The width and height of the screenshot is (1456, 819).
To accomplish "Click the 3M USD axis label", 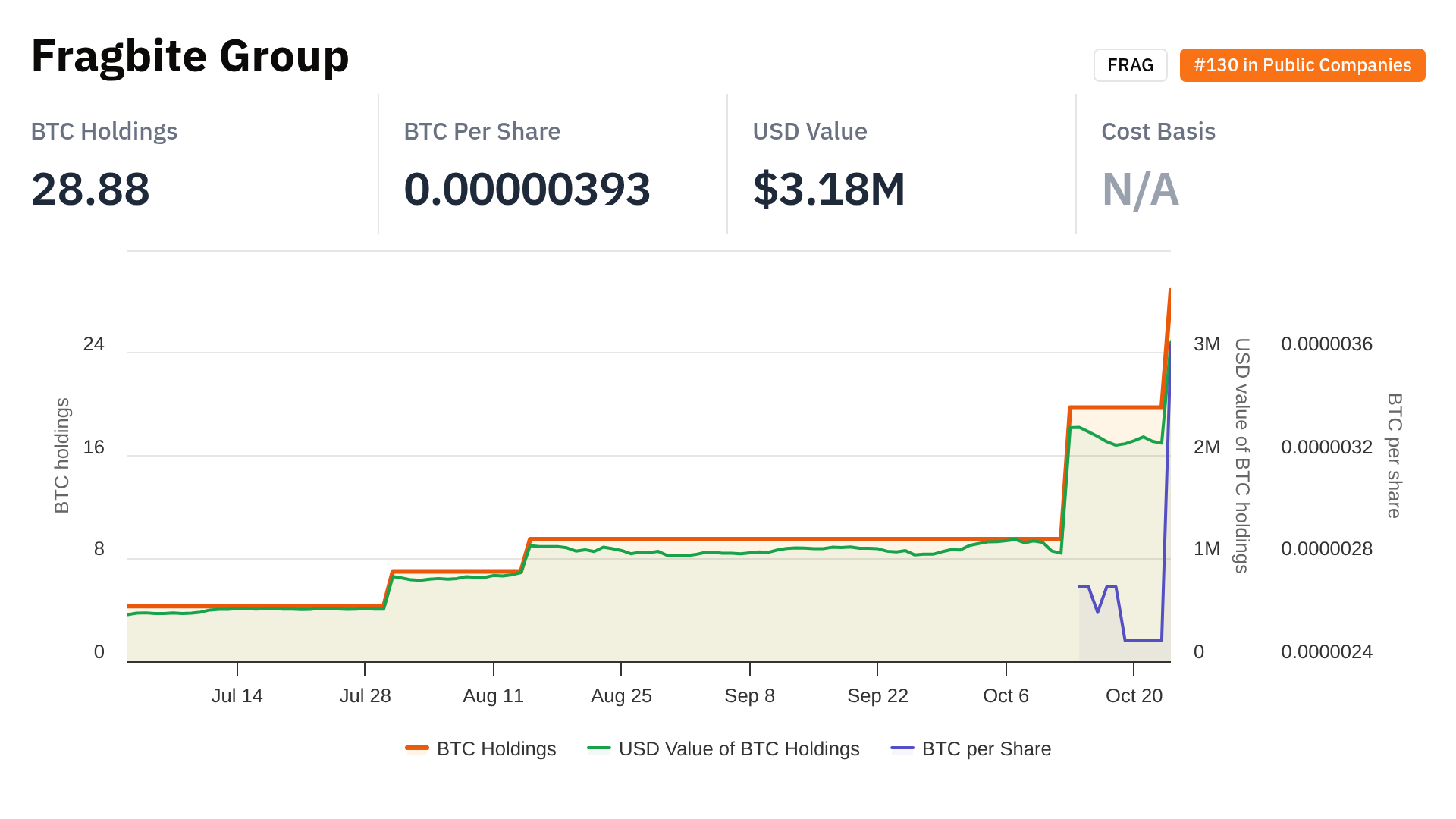I will (x=1207, y=344).
